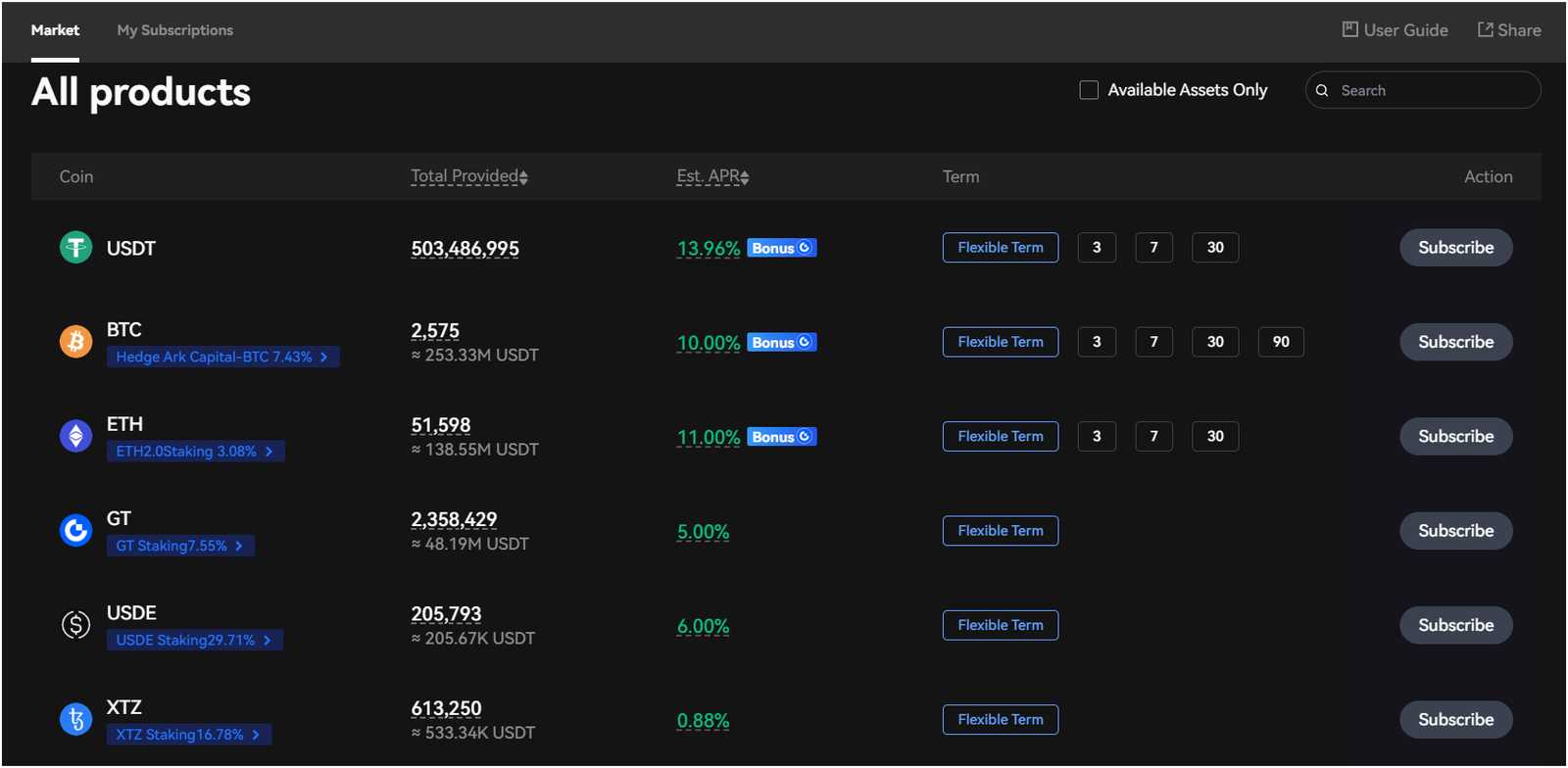Screen dimensions: 1568x768
Task: Switch to the Market tab
Action: tap(55, 30)
